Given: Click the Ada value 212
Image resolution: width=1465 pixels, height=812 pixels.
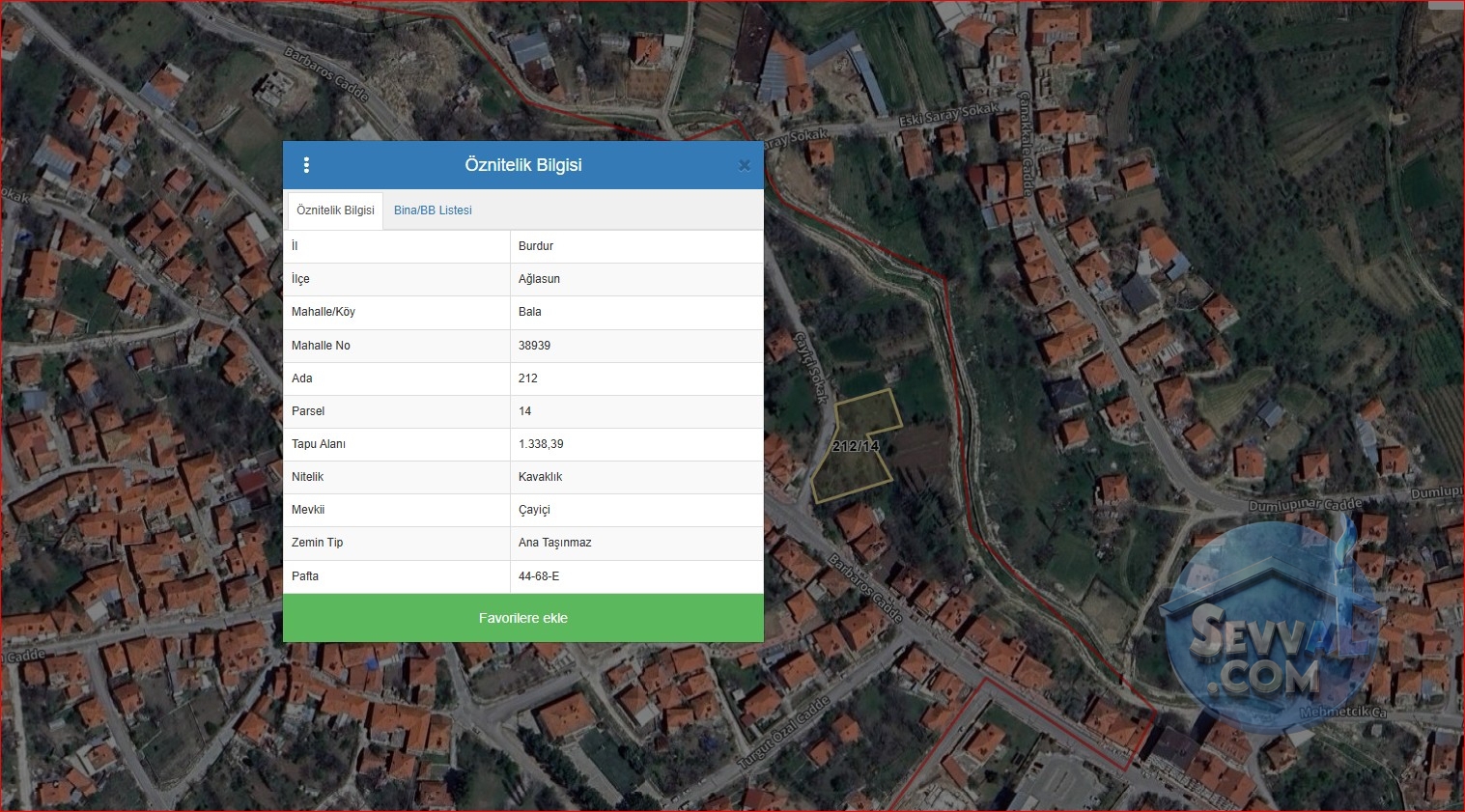Looking at the screenshot, I should (527, 378).
